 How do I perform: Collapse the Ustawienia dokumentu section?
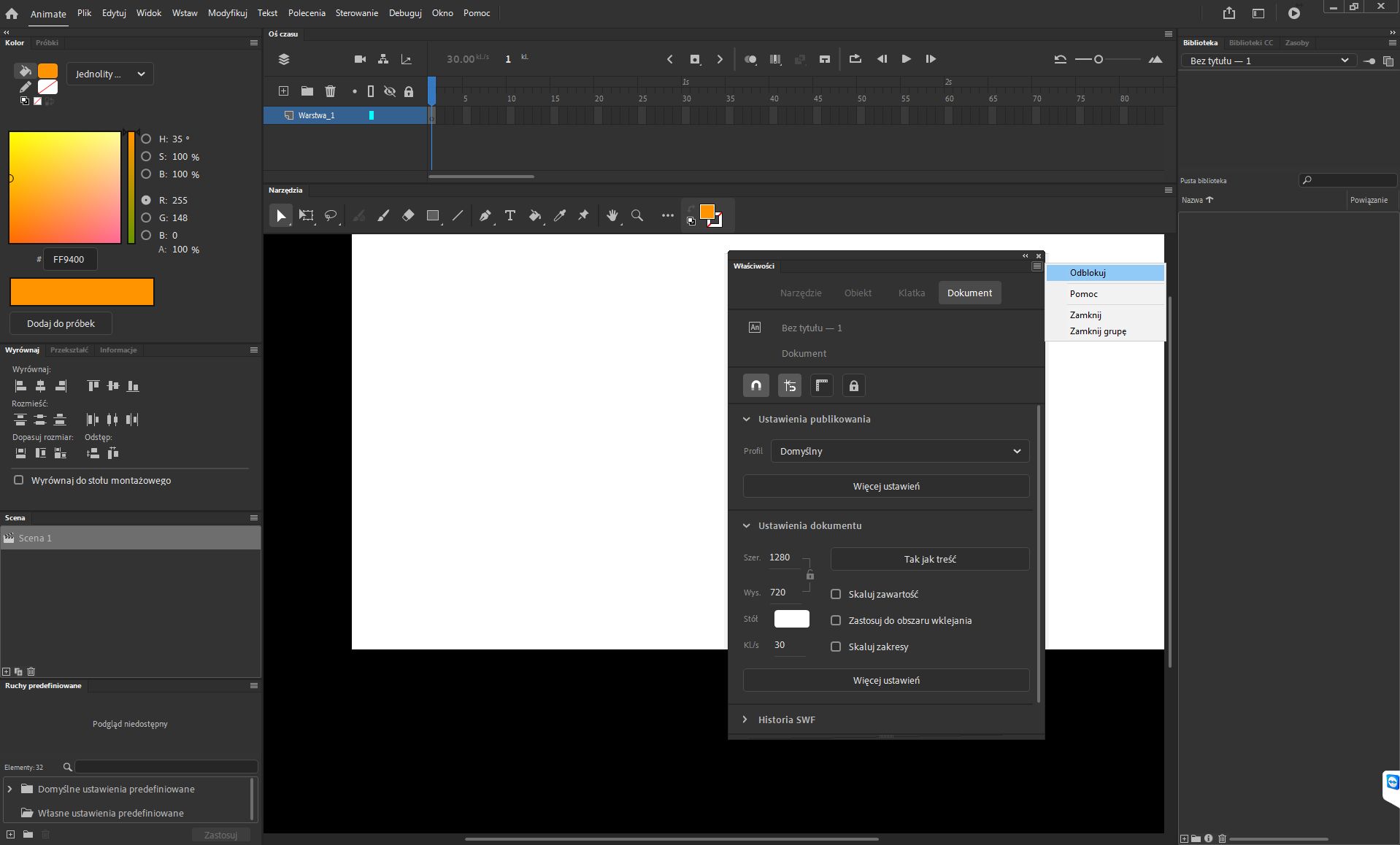[x=747, y=525]
